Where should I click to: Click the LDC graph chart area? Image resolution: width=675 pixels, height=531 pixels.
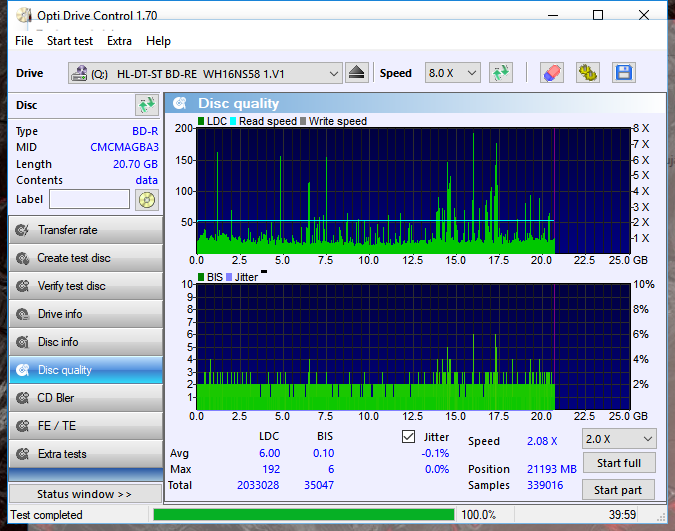[413, 191]
